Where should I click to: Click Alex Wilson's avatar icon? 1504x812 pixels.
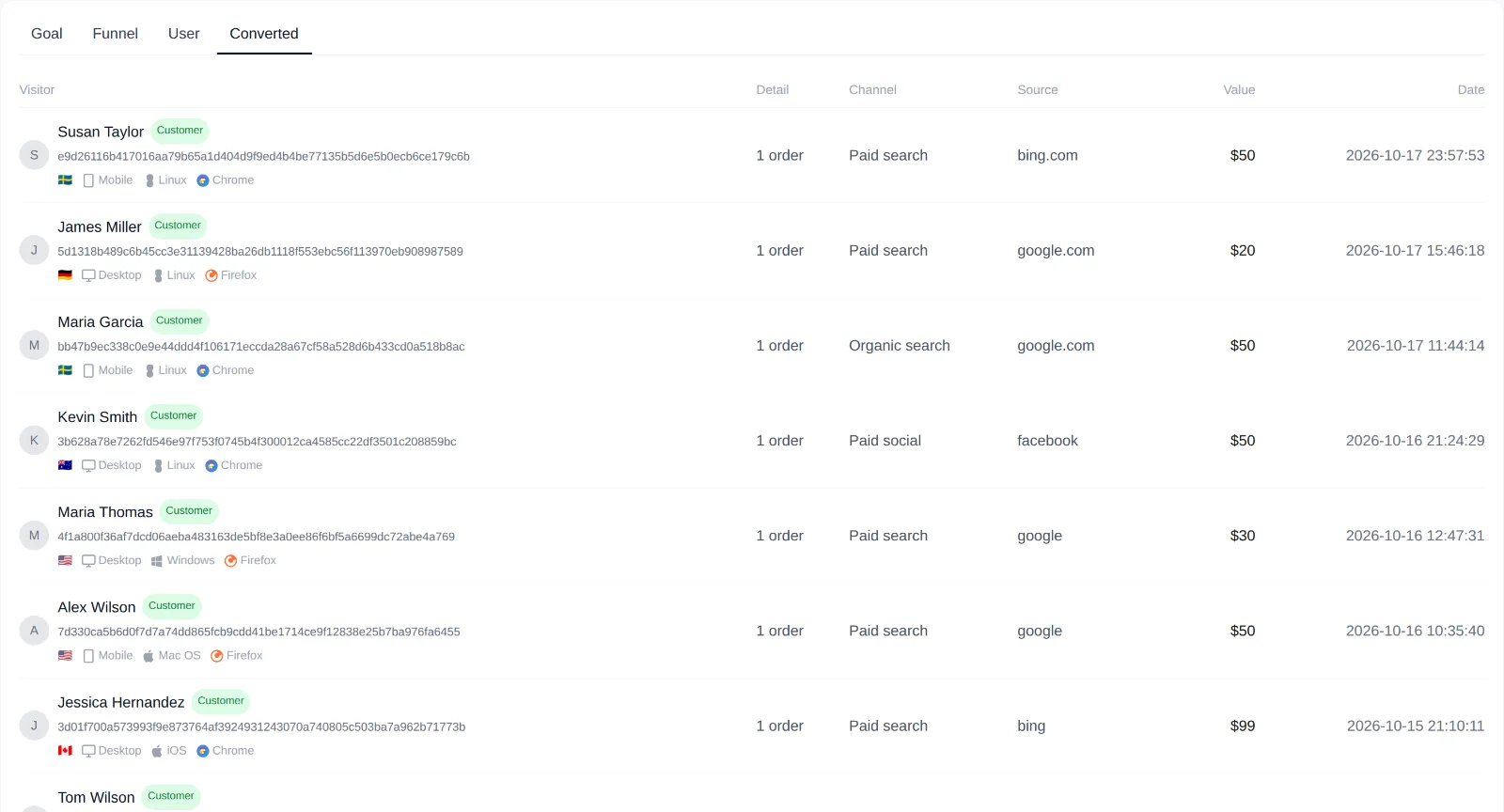[x=34, y=631]
